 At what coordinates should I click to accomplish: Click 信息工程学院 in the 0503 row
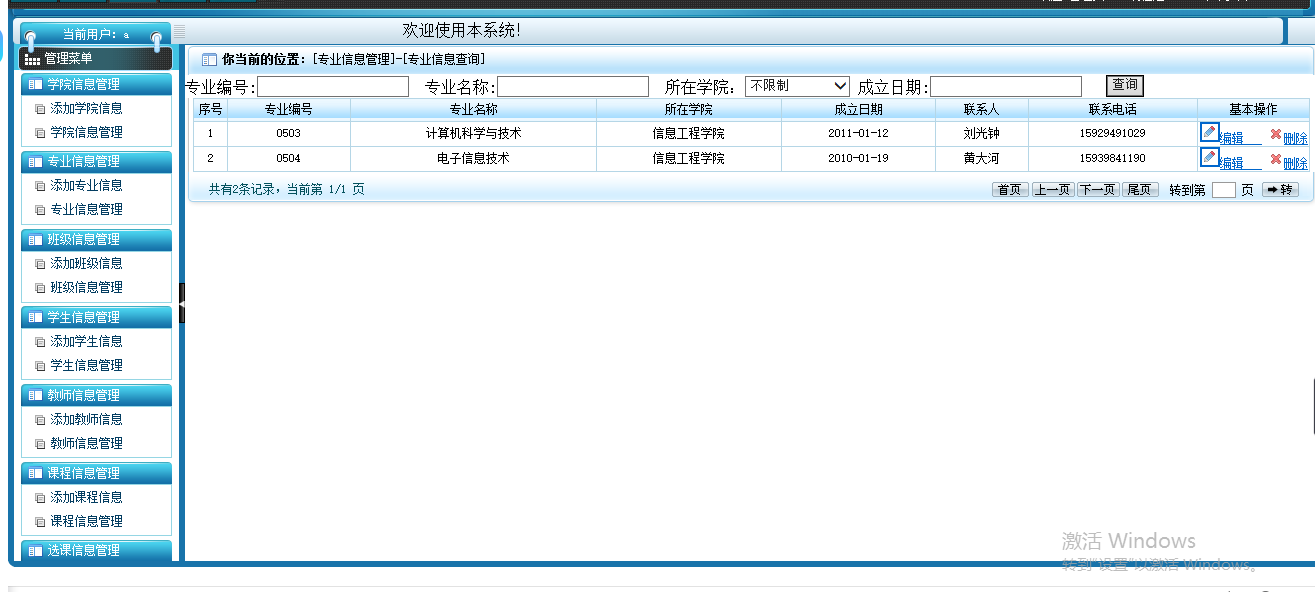tap(689, 133)
